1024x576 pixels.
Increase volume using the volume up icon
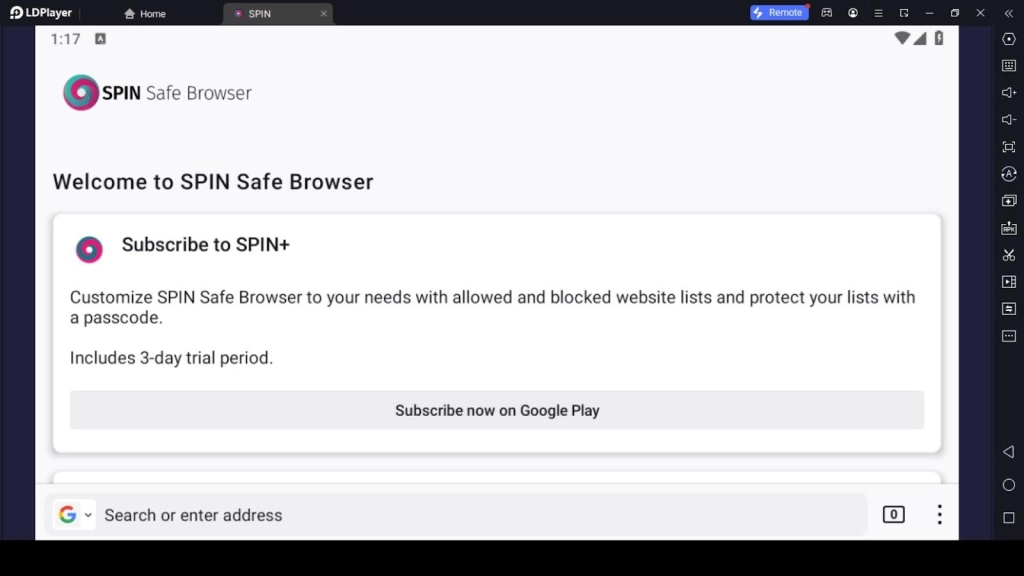[x=1008, y=93]
